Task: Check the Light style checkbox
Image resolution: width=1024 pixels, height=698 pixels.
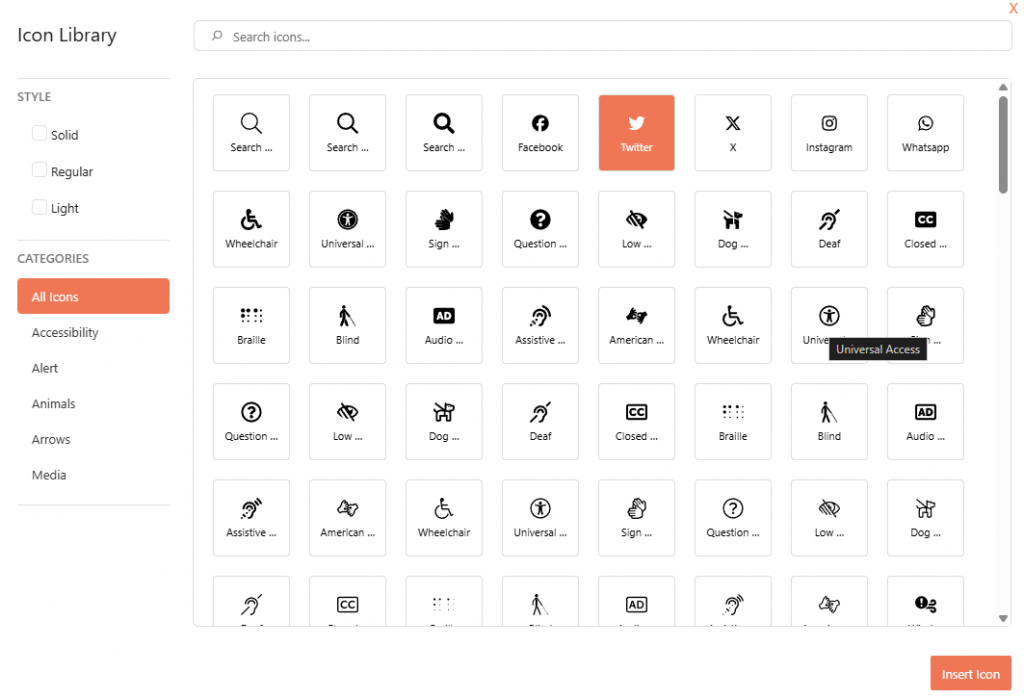Action: coord(40,207)
